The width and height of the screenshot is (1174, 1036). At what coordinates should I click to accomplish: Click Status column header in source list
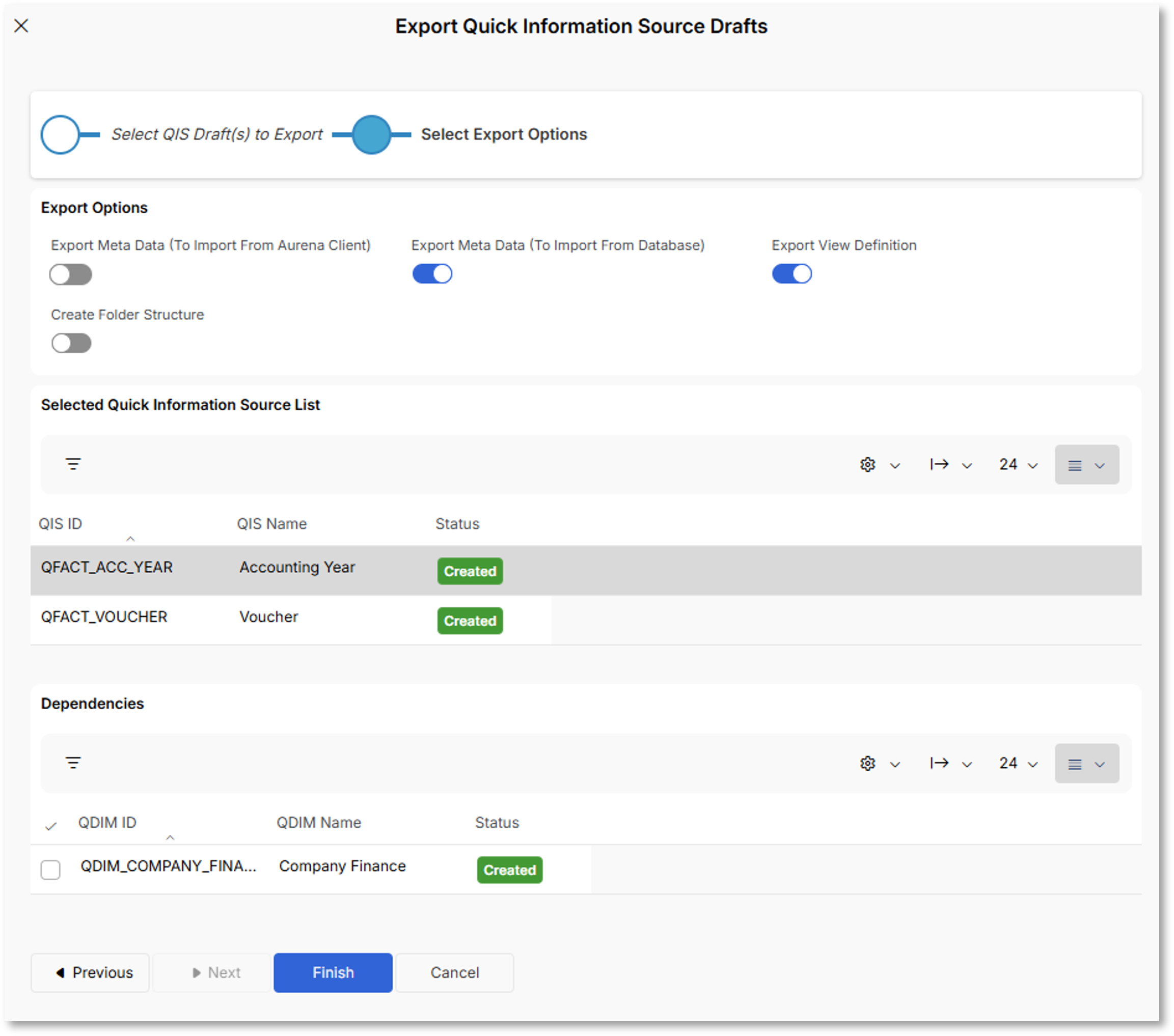(457, 523)
